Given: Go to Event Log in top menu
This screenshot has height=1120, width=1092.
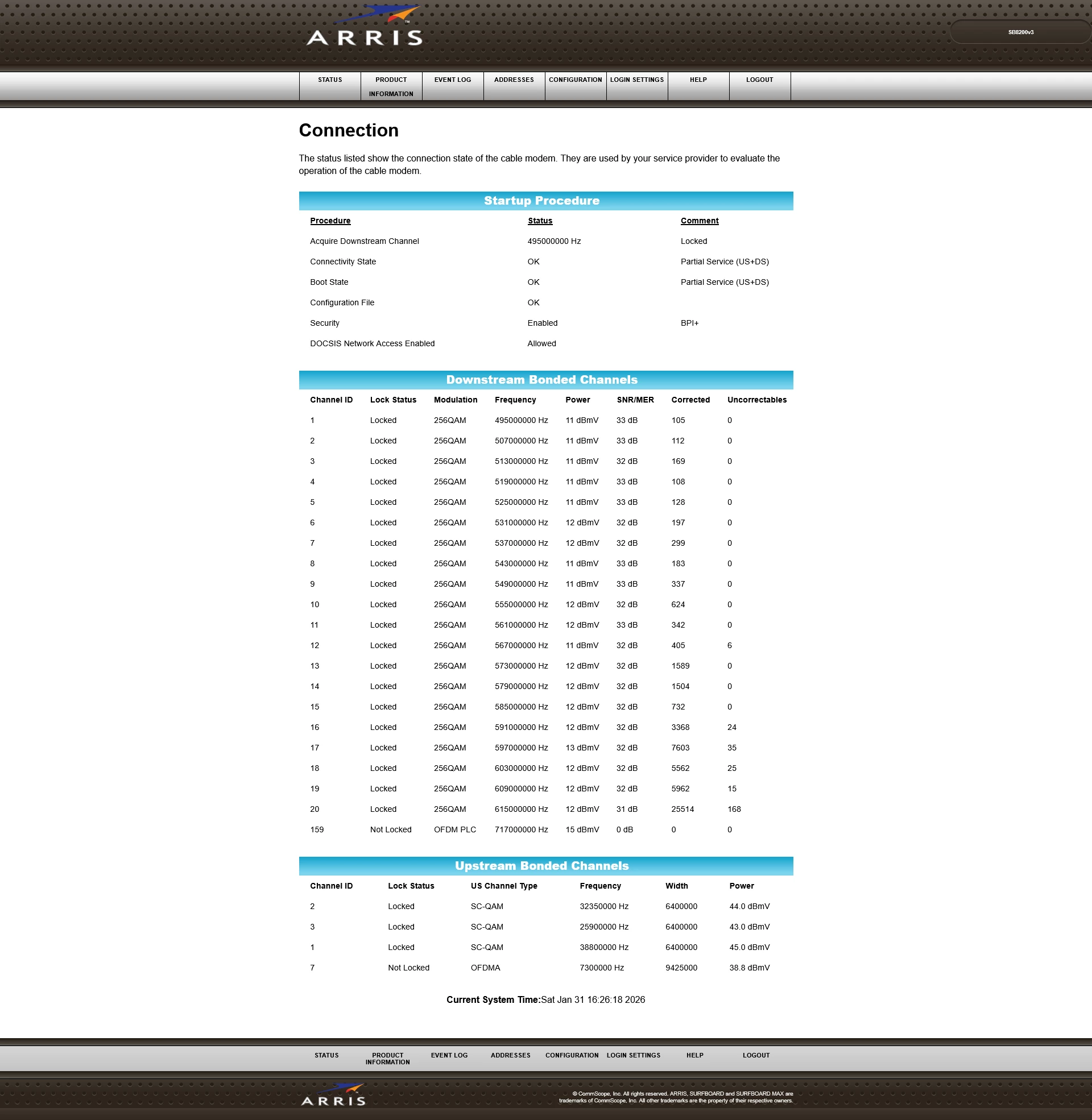Looking at the screenshot, I should [453, 80].
